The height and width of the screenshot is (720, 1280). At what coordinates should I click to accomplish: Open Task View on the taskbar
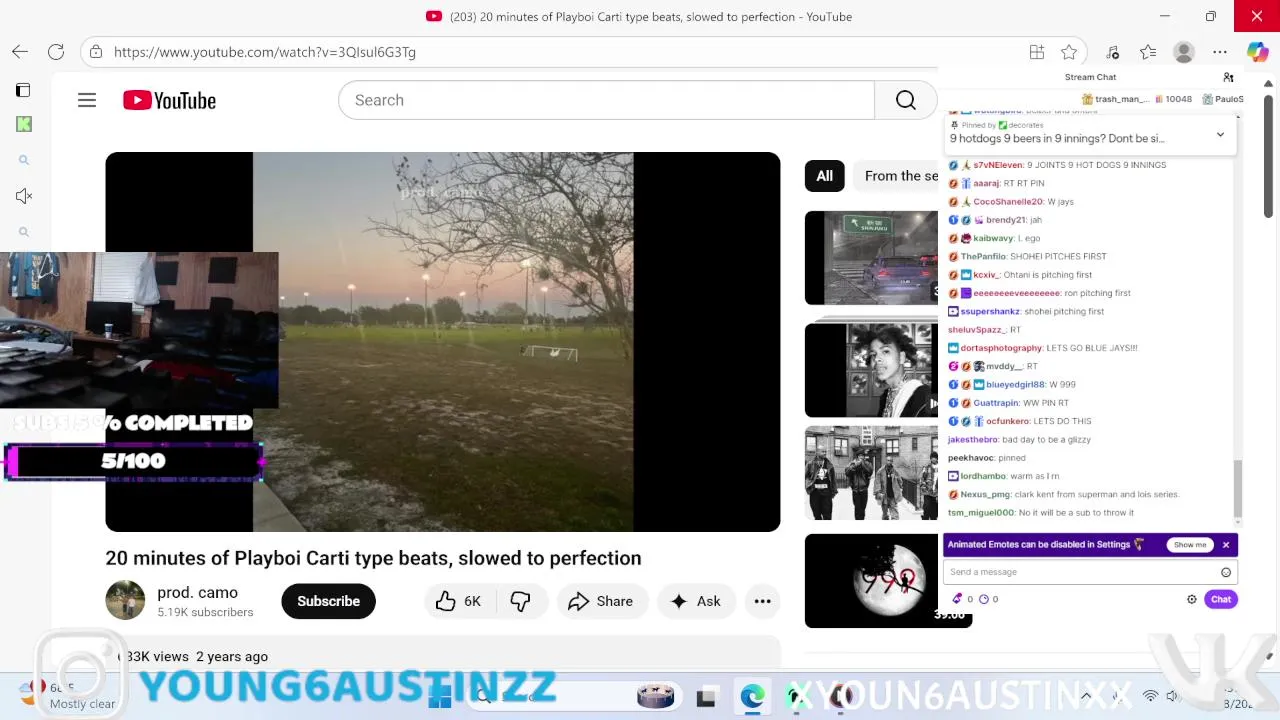pyautogui.click(x=706, y=697)
